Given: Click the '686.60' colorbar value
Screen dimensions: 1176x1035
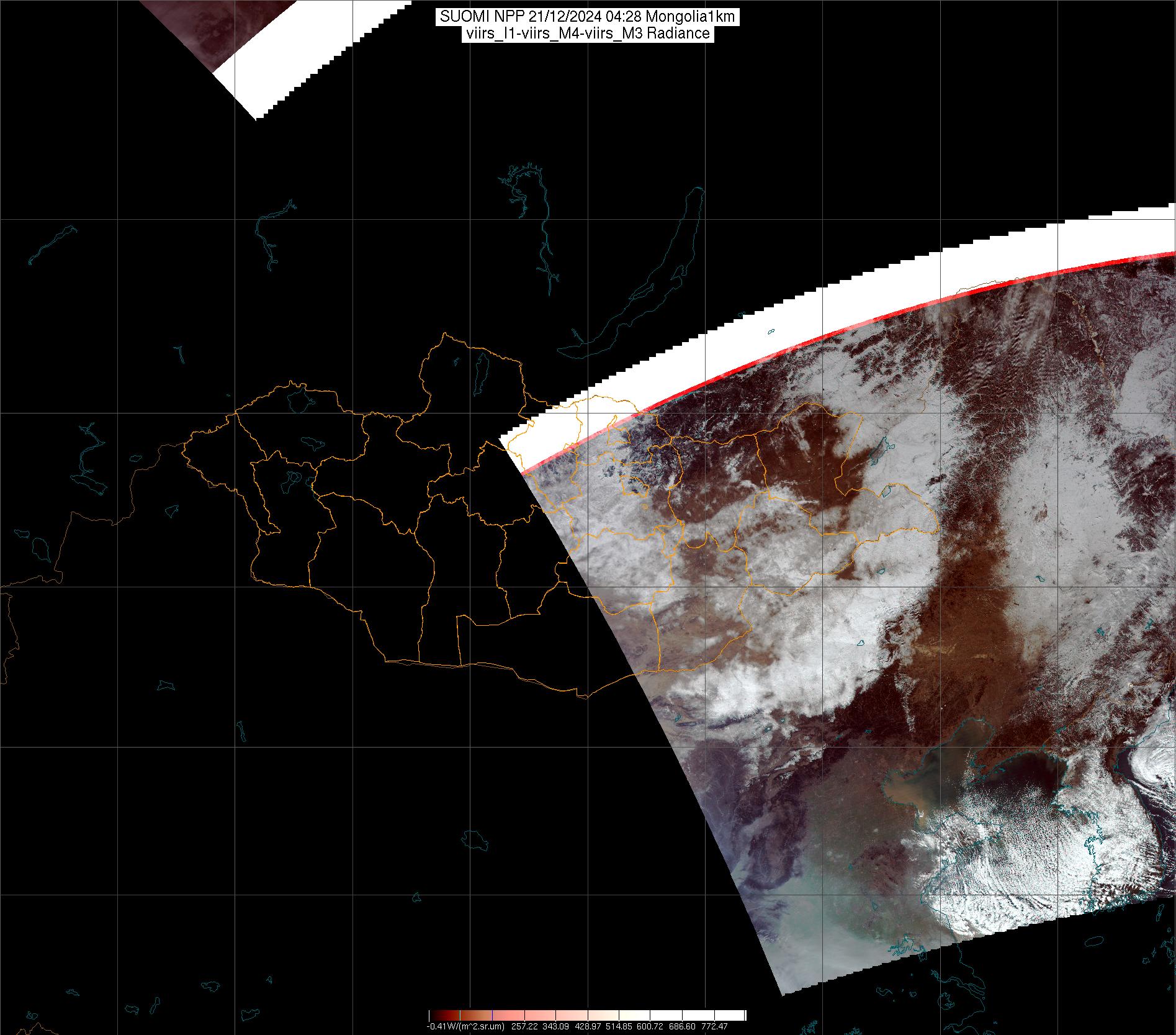Looking at the screenshot, I should (682, 1026).
